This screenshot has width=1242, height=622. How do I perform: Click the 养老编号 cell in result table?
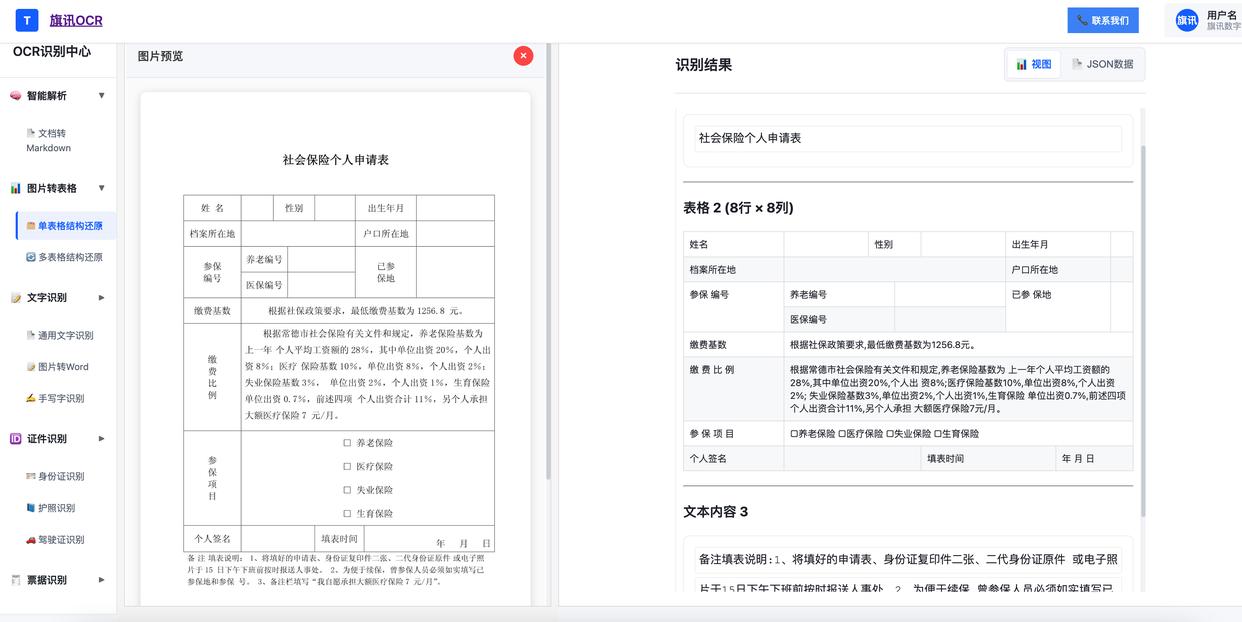click(x=839, y=295)
